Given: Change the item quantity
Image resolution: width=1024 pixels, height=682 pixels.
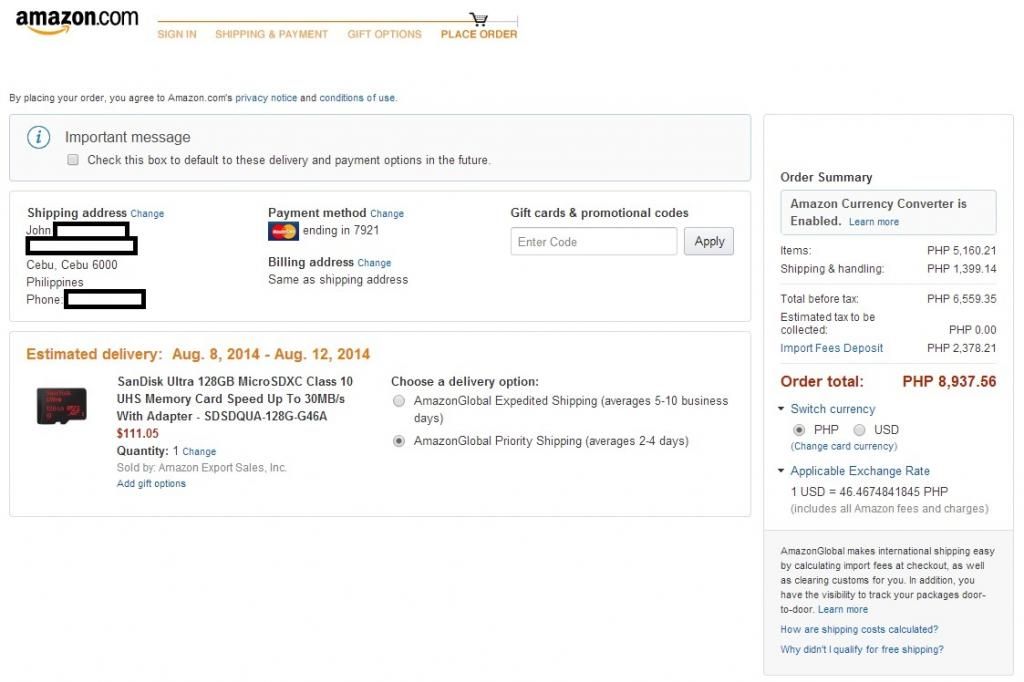Looking at the screenshot, I should coord(199,451).
